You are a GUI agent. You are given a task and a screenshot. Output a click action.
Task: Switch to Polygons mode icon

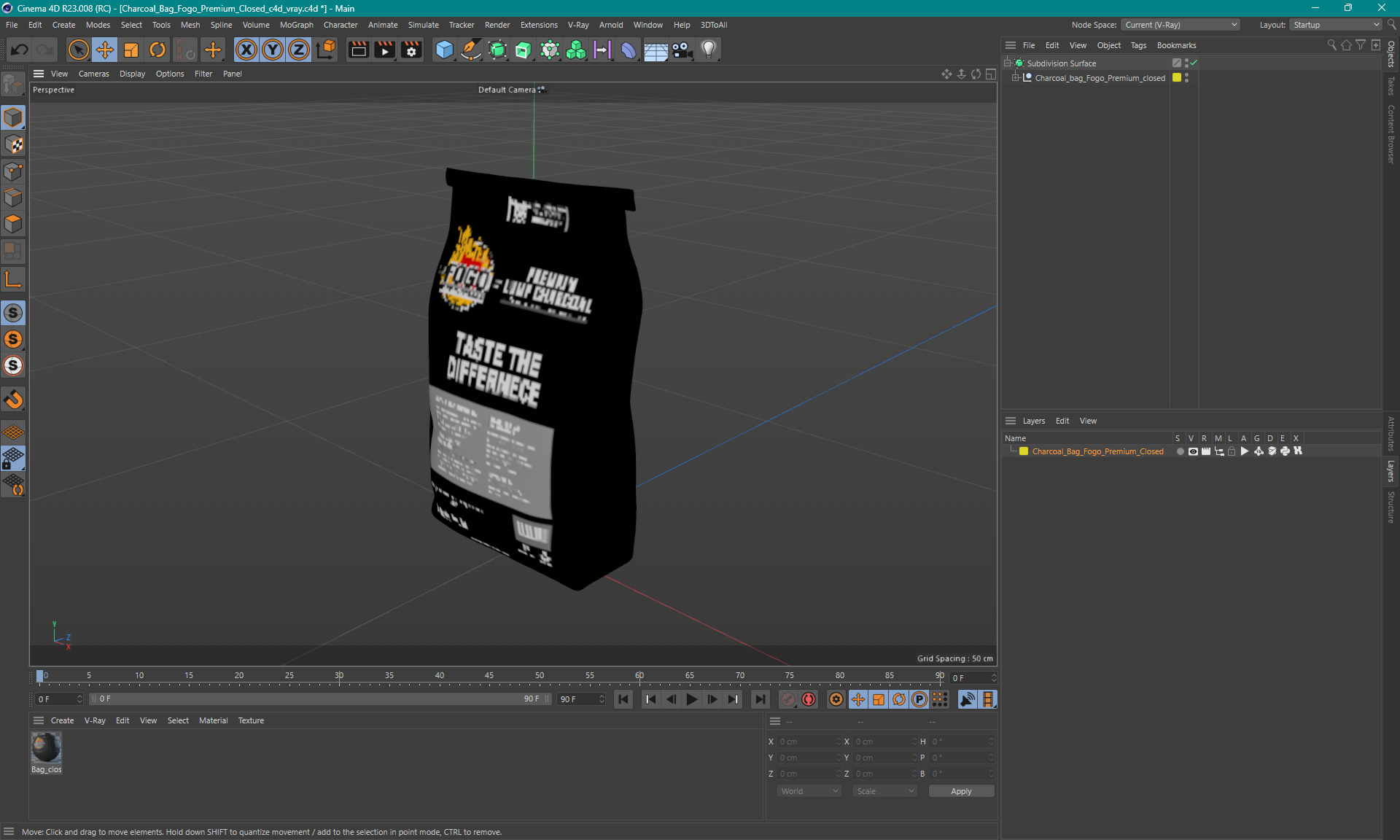click(x=13, y=224)
